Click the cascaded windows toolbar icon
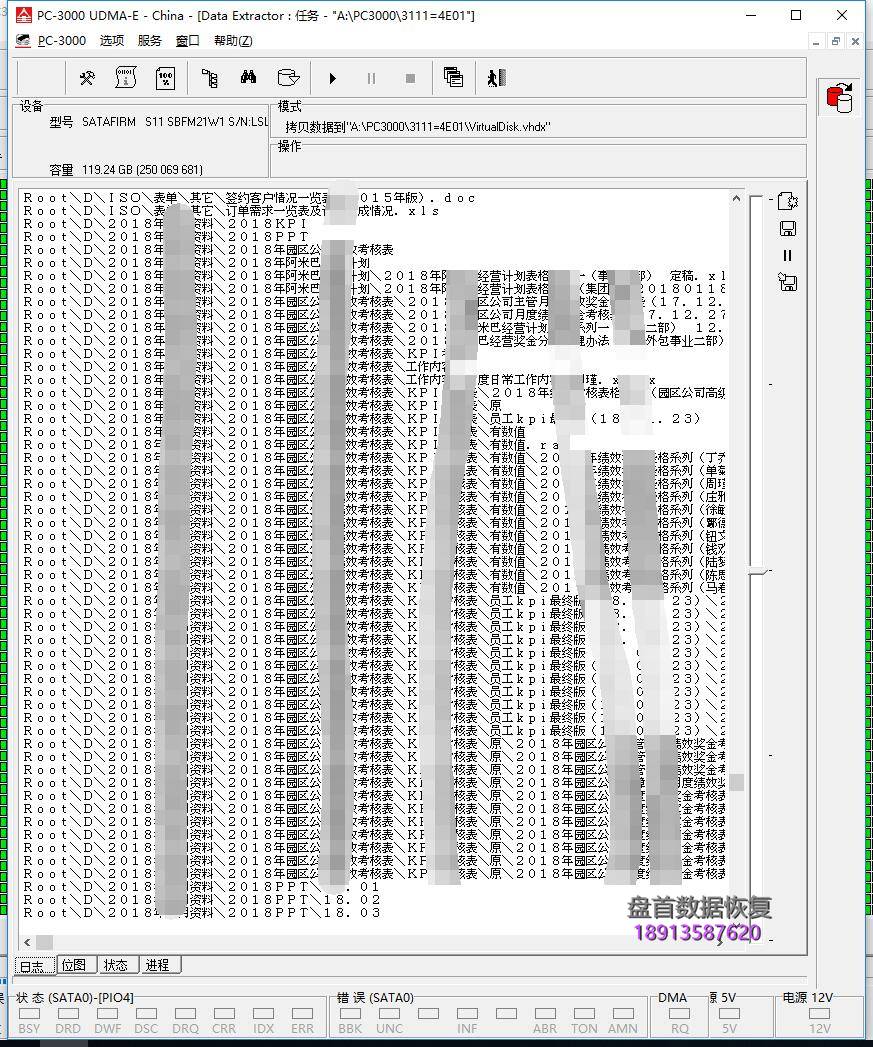Viewport: 873px width, 1047px height. point(454,77)
